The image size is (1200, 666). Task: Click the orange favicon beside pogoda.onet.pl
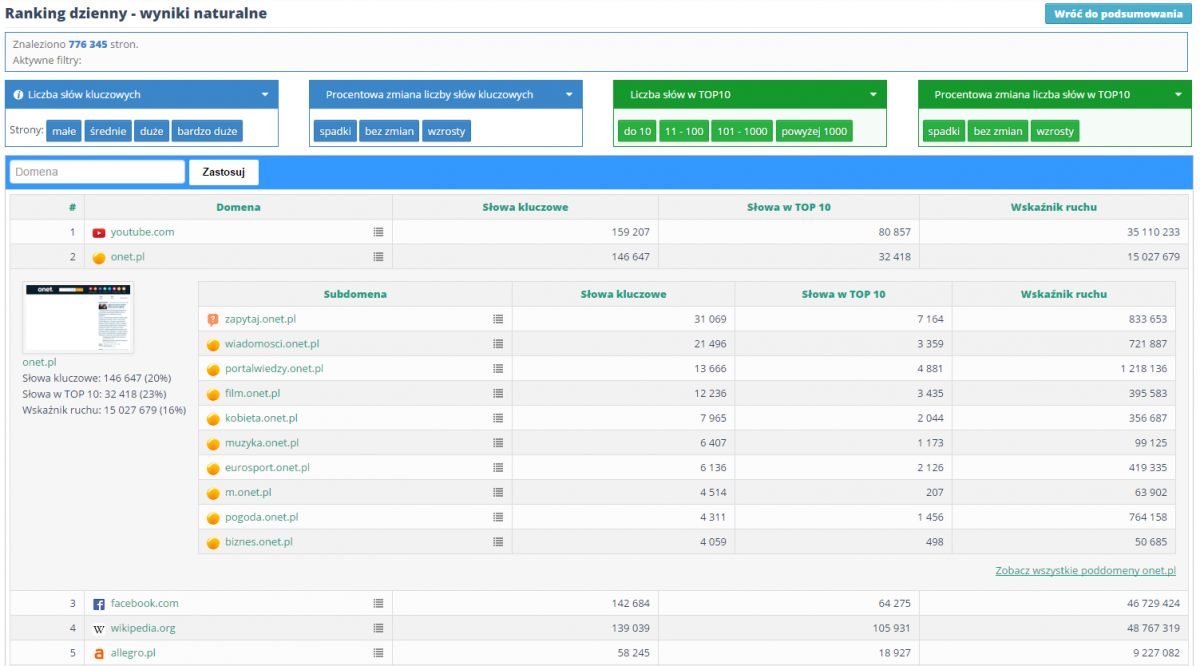coord(213,518)
